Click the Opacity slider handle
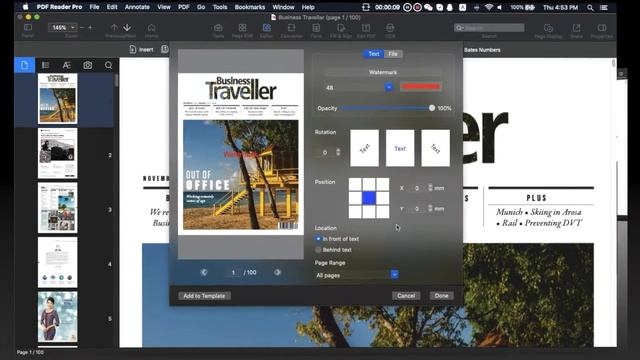Viewport: 640px width, 360px height. tap(432, 108)
